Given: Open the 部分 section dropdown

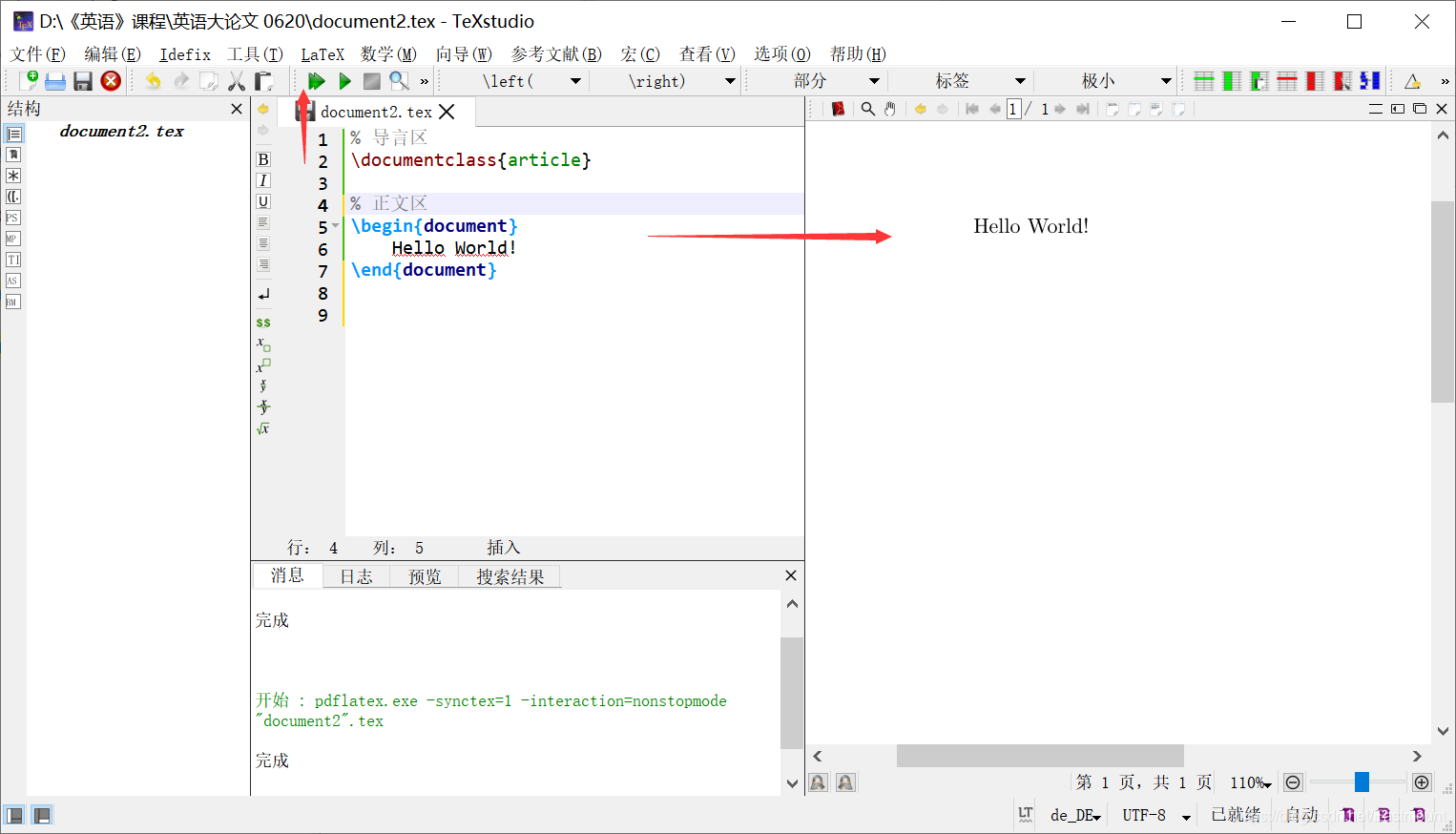Looking at the screenshot, I should point(874,81).
